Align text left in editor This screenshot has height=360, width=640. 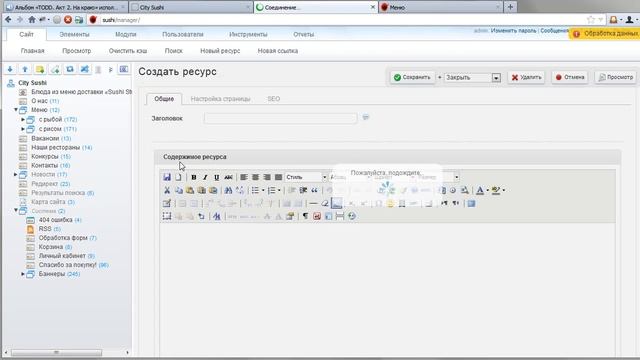(244, 177)
